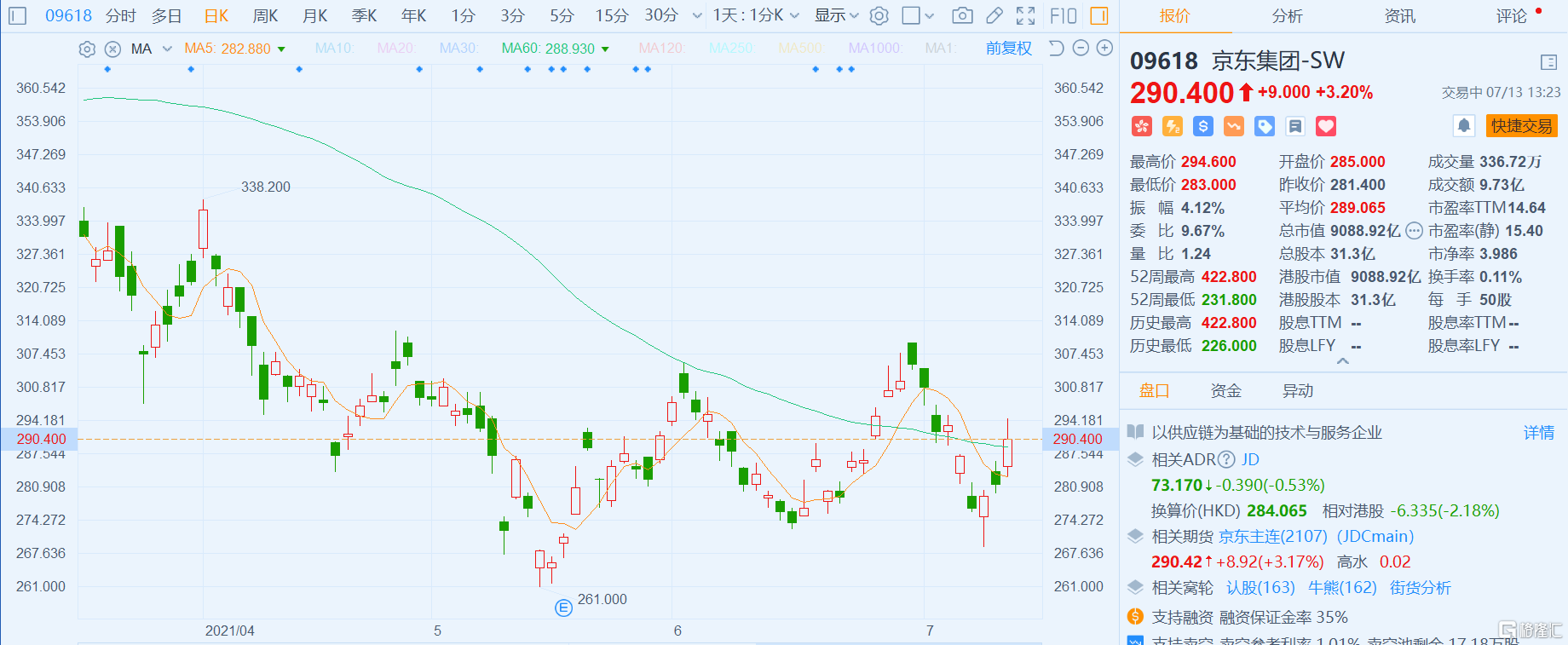
Task: Click the orange financing dollar icon
Action: point(1135,617)
